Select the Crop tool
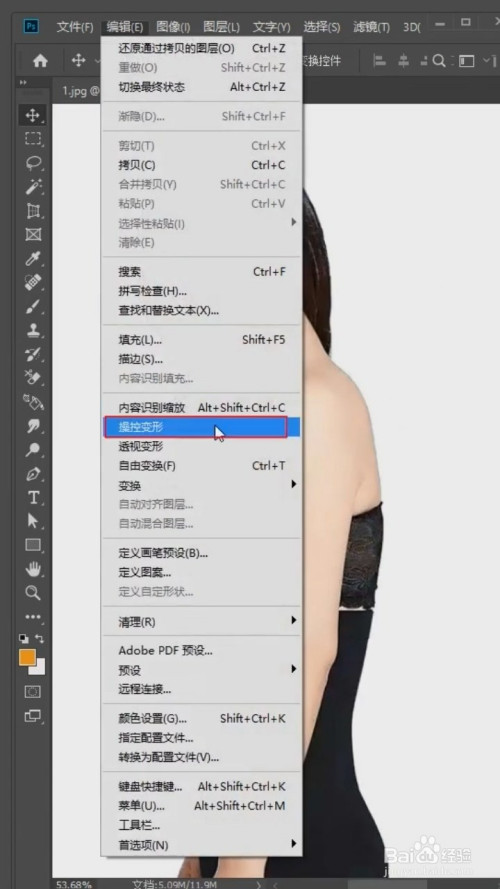 click(x=33, y=211)
